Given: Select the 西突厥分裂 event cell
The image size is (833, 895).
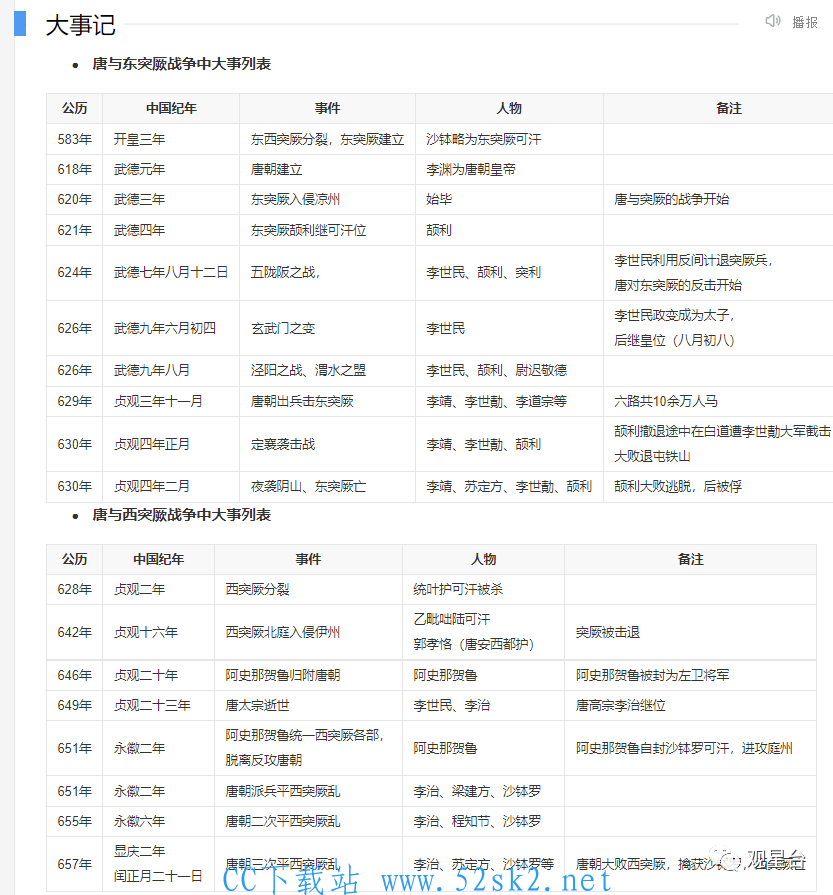Looking at the screenshot, I should (308, 589).
